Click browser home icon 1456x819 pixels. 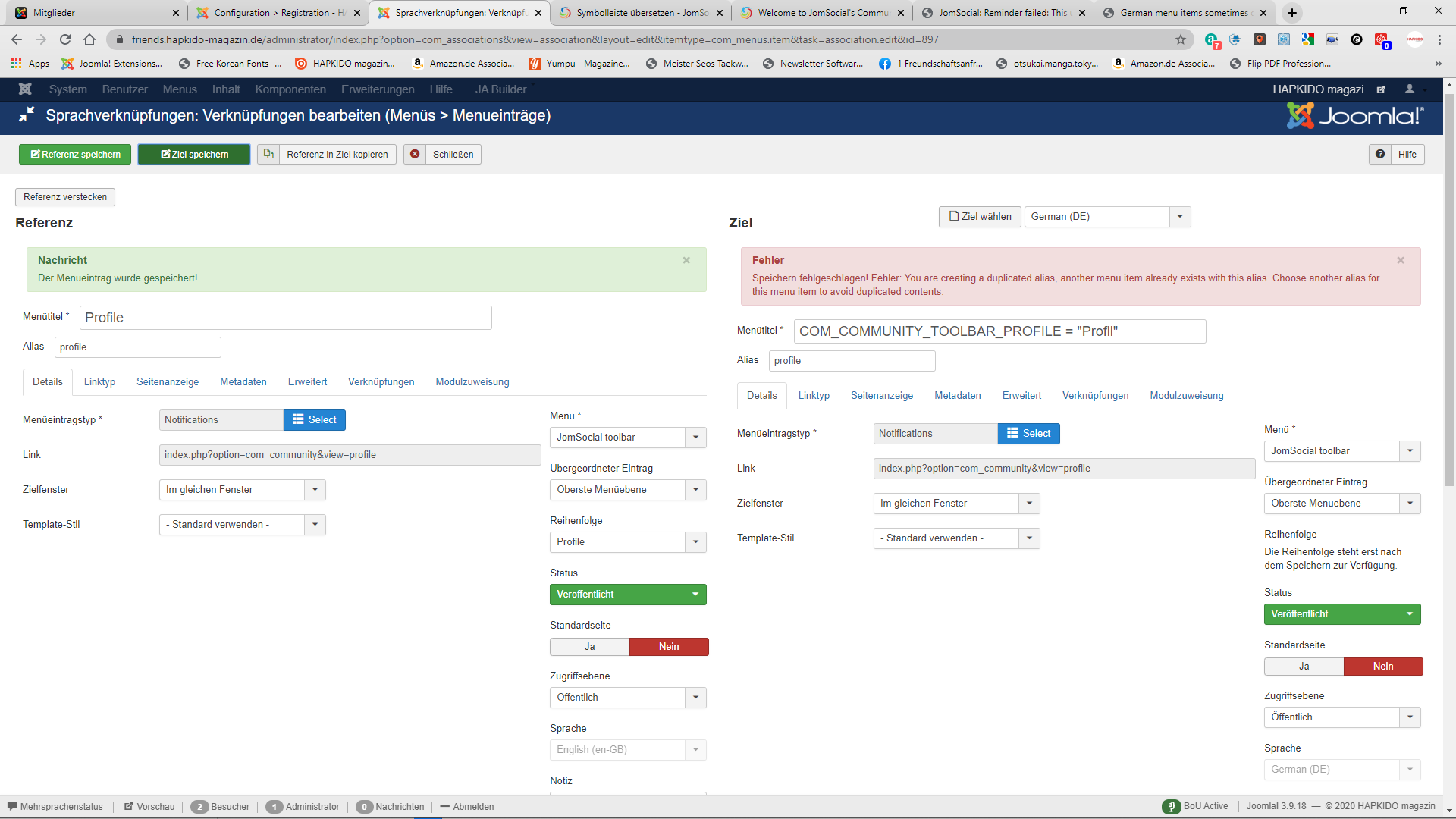(89, 39)
